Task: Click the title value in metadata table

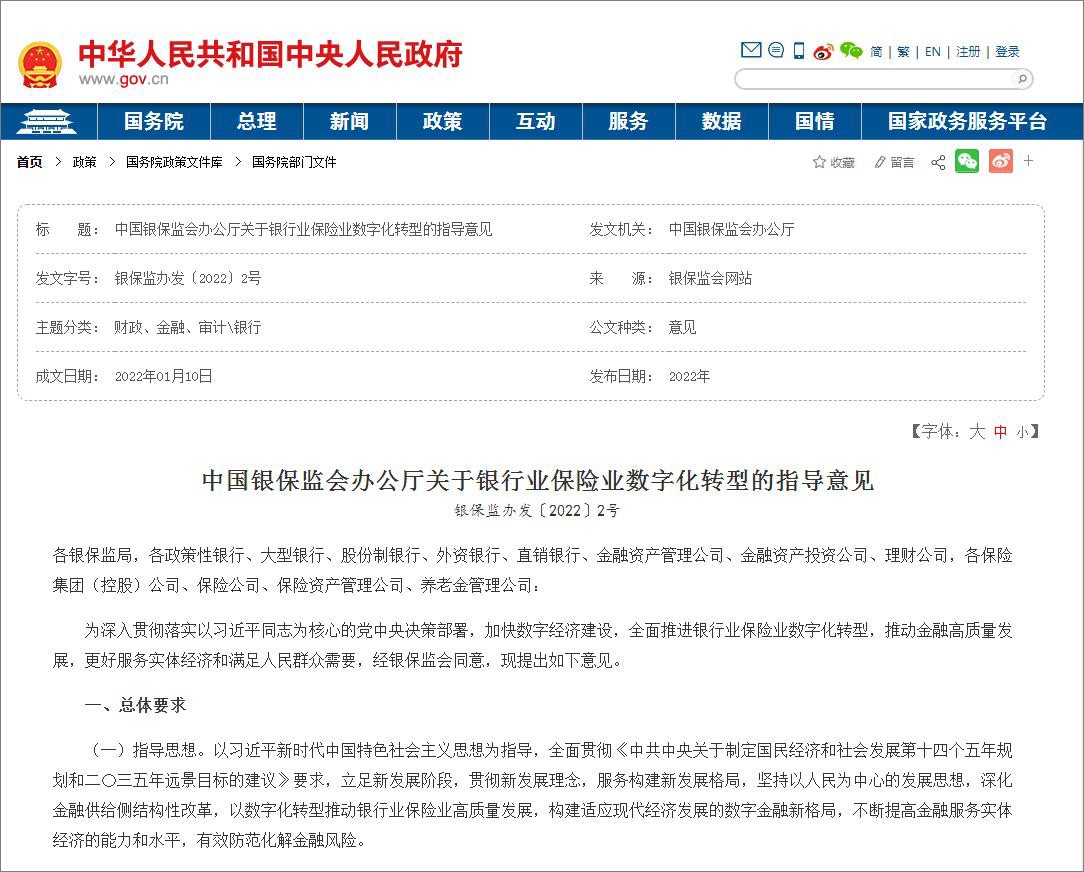Action: pos(303,229)
